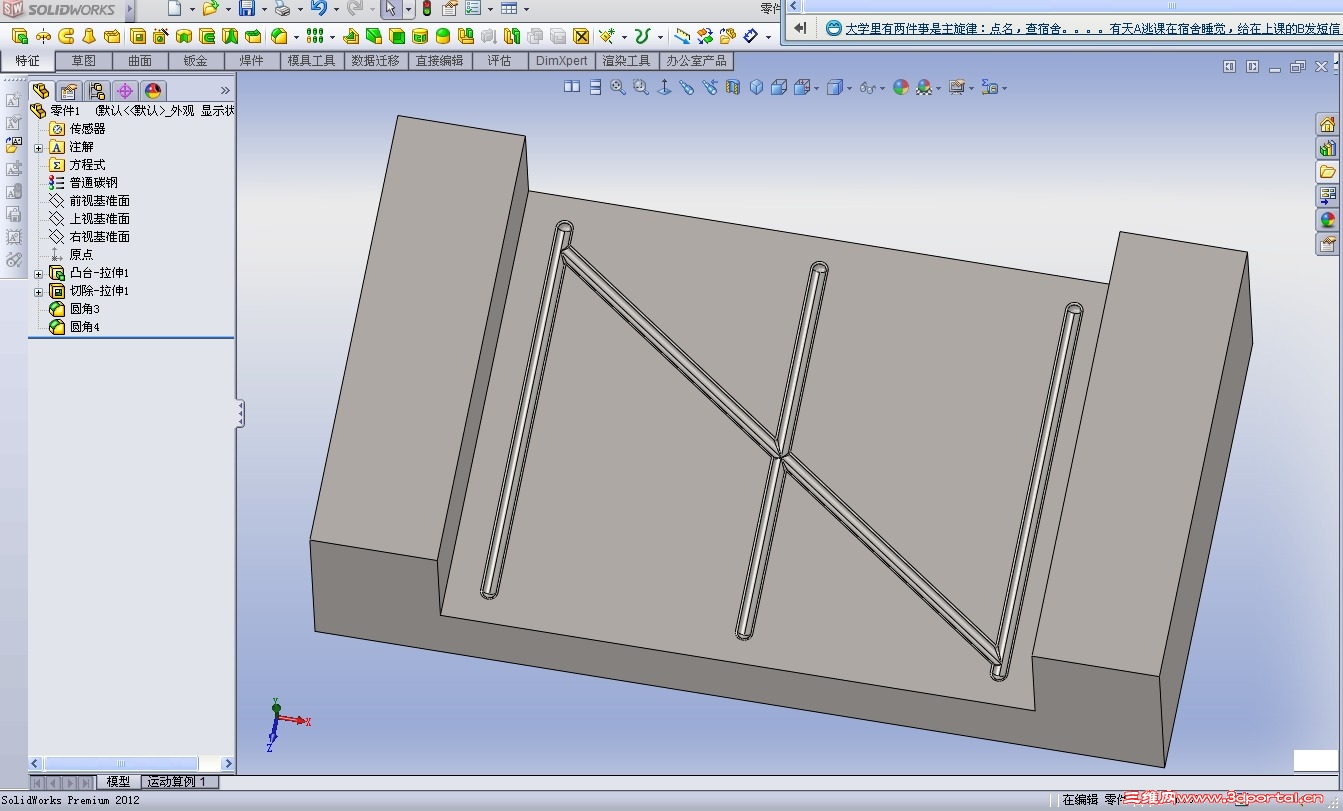
Task: Select the 模型 bottom tab
Action: pos(118,782)
